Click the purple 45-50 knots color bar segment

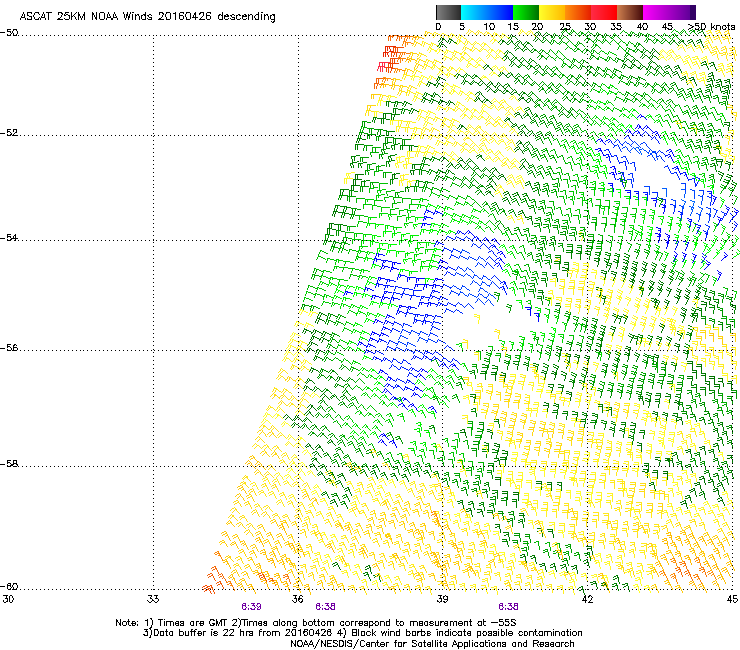tap(681, 12)
